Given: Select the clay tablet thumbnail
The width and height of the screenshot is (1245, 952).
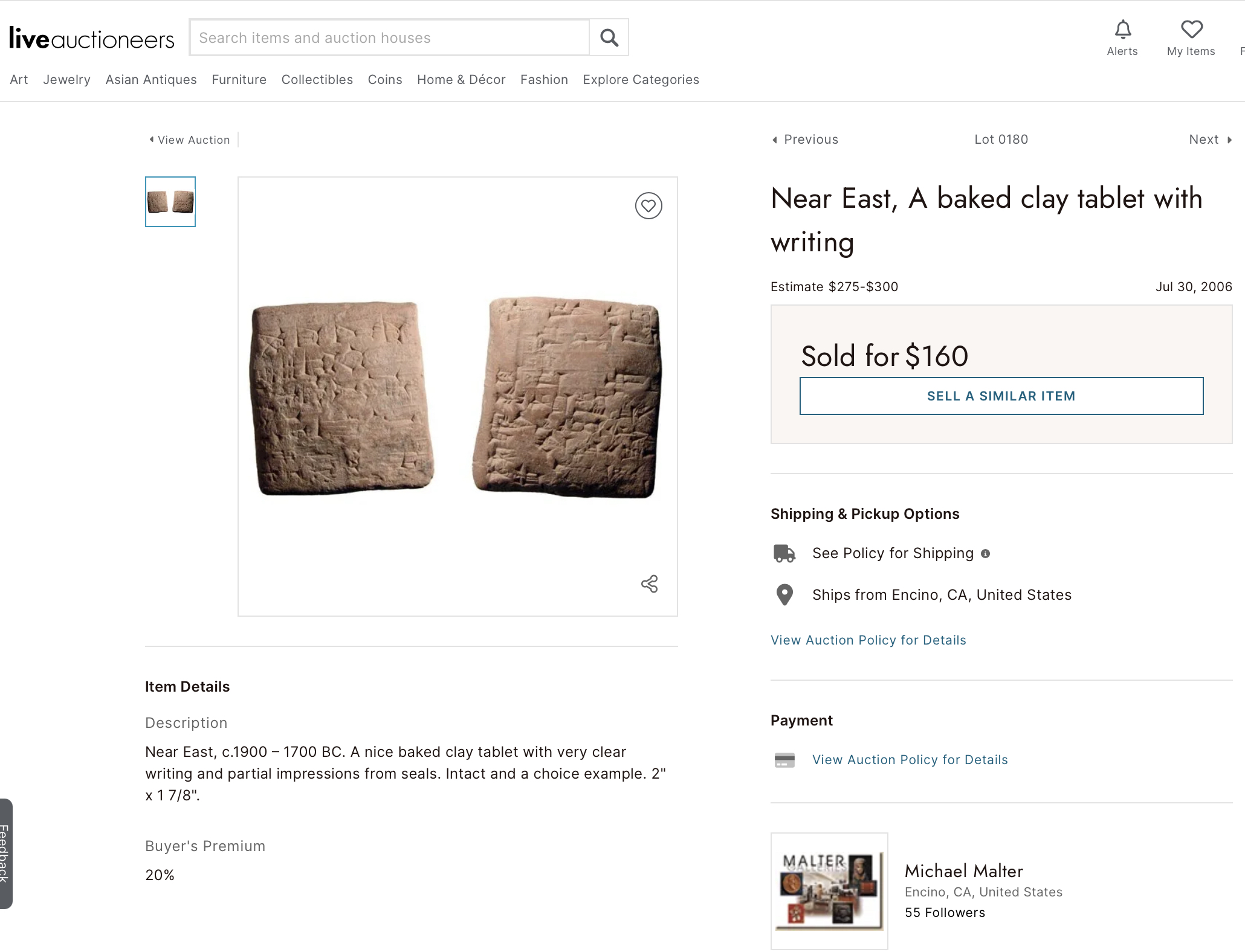Looking at the screenshot, I should tap(170, 202).
